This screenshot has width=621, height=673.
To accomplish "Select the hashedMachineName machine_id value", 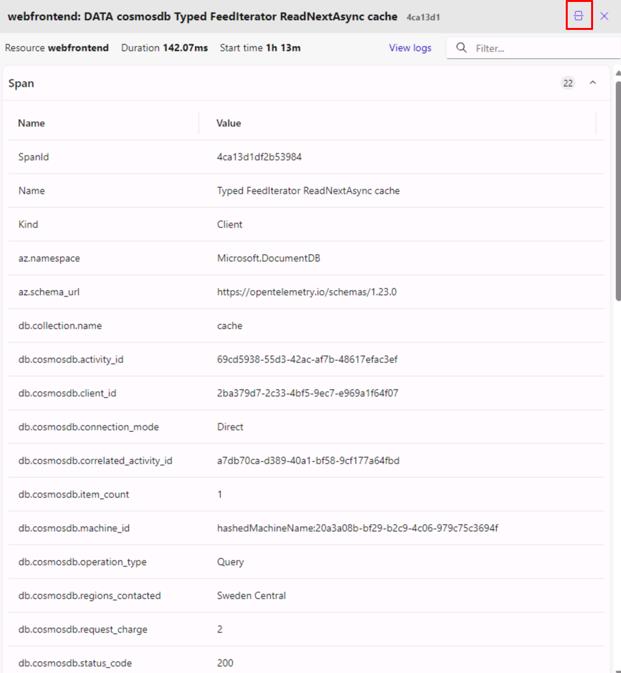I will (x=357, y=528).
